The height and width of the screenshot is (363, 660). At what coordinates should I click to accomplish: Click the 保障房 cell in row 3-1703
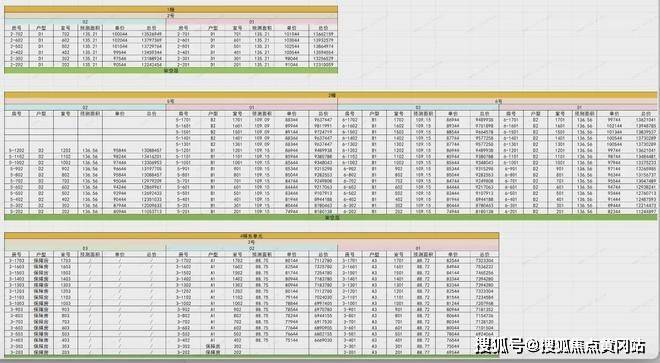pos(41,261)
